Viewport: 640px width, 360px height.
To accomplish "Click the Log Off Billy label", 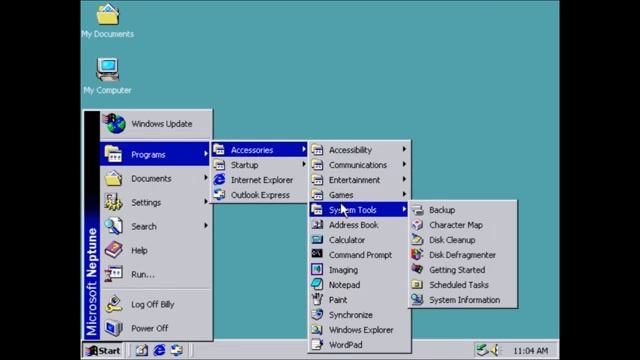I will pyautogui.click(x=153, y=304).
